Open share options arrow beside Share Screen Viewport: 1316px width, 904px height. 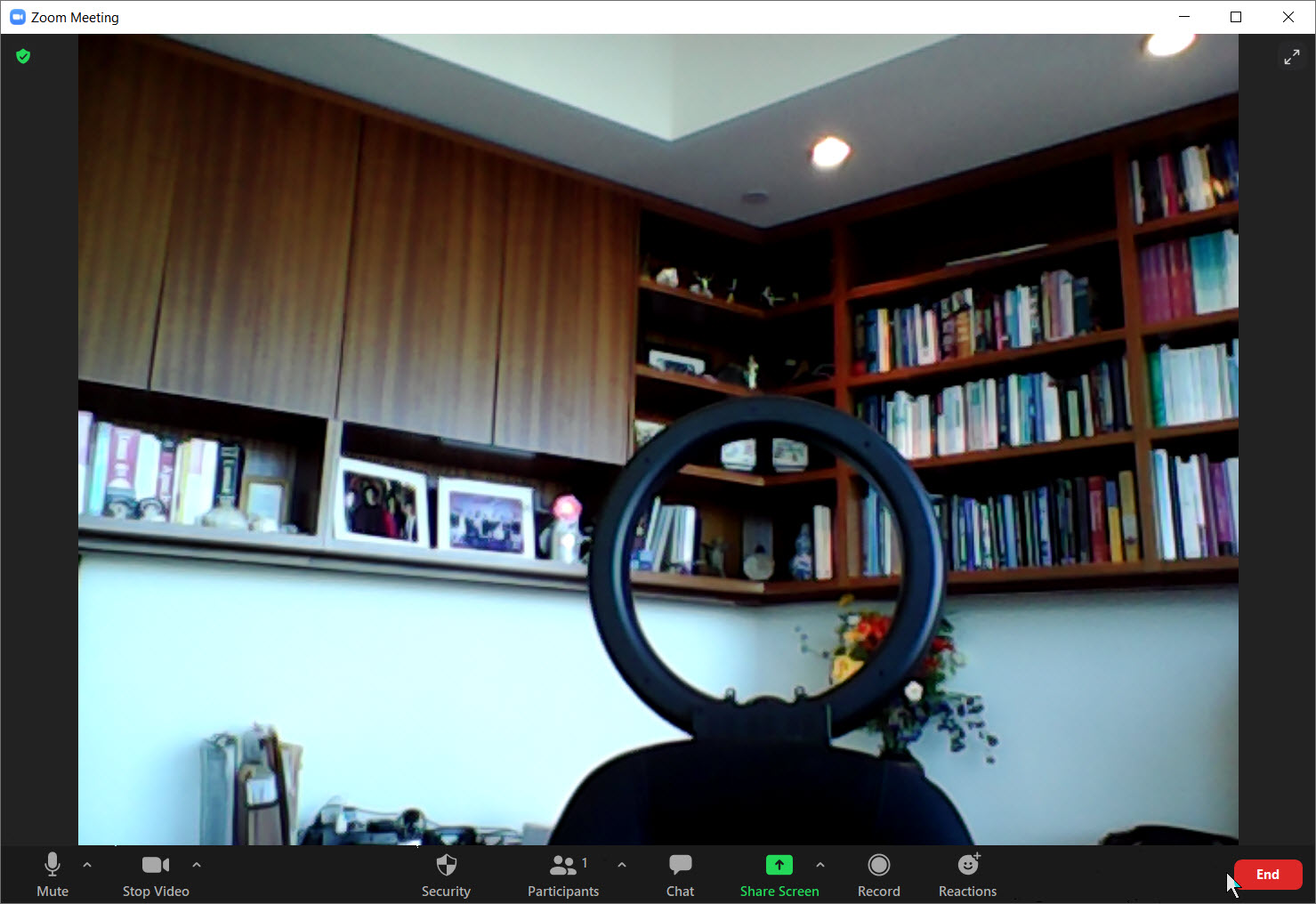coord(820,865)
